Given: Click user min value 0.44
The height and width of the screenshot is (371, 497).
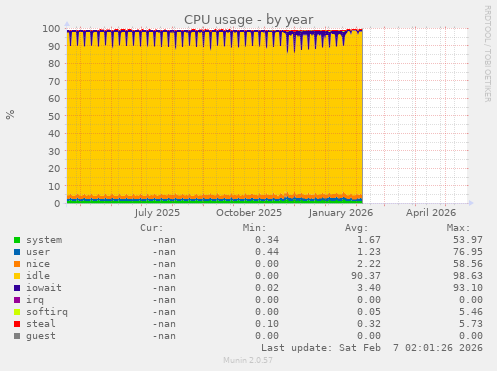Looking at the screenshot, I should [x=267, y=252].
